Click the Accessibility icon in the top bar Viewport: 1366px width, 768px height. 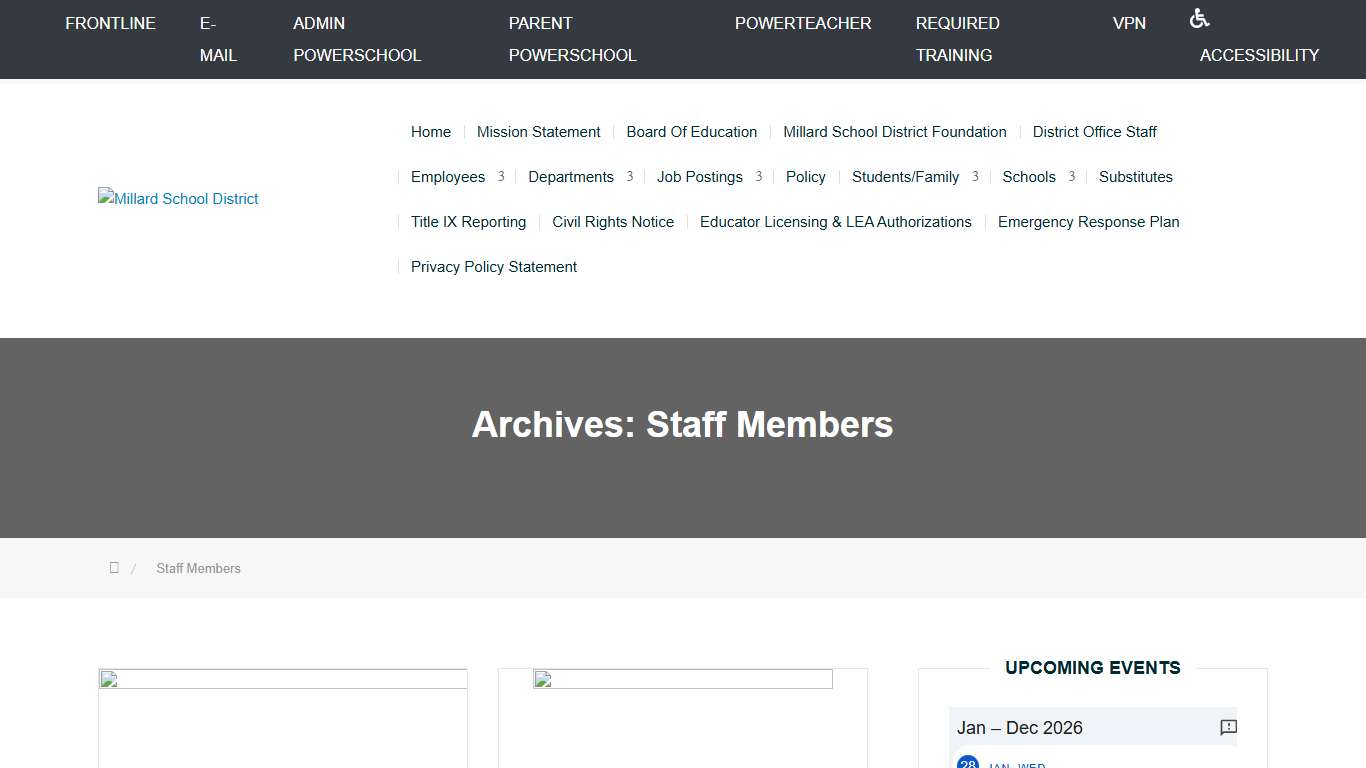coord(1199,17)
